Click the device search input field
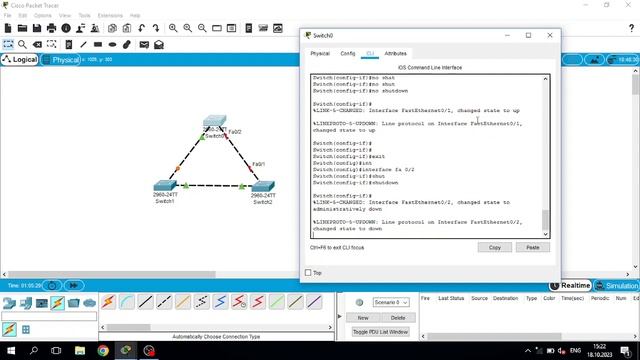The width and height of the screenshot is (640, 360). coord(49,316)
